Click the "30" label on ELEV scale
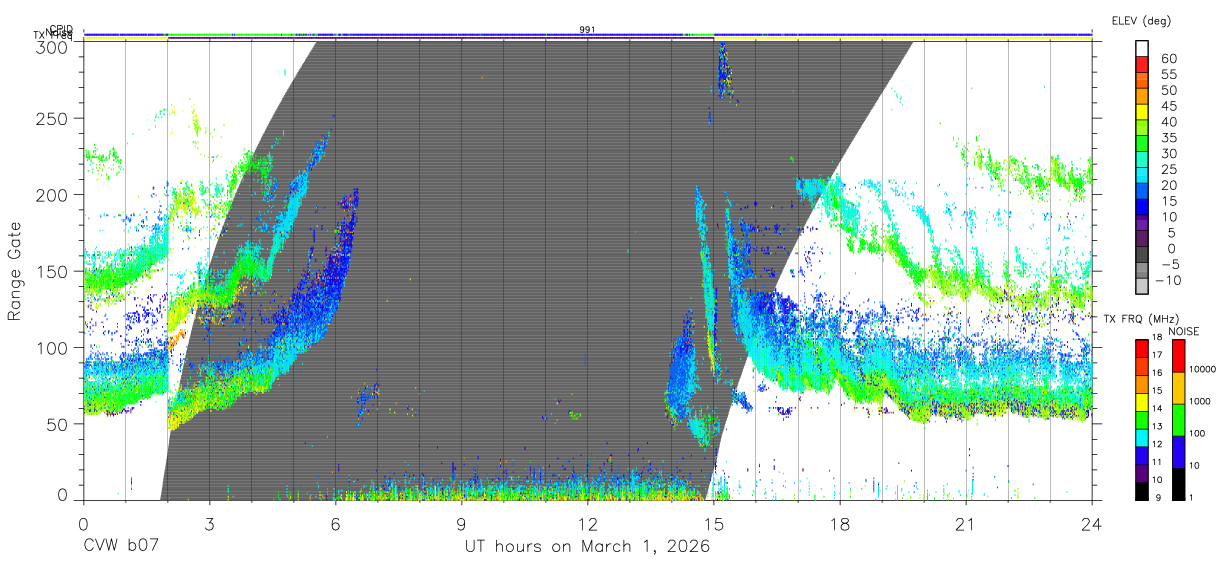The width and height of the screenshot is (1228, 567). (1167, 154)
